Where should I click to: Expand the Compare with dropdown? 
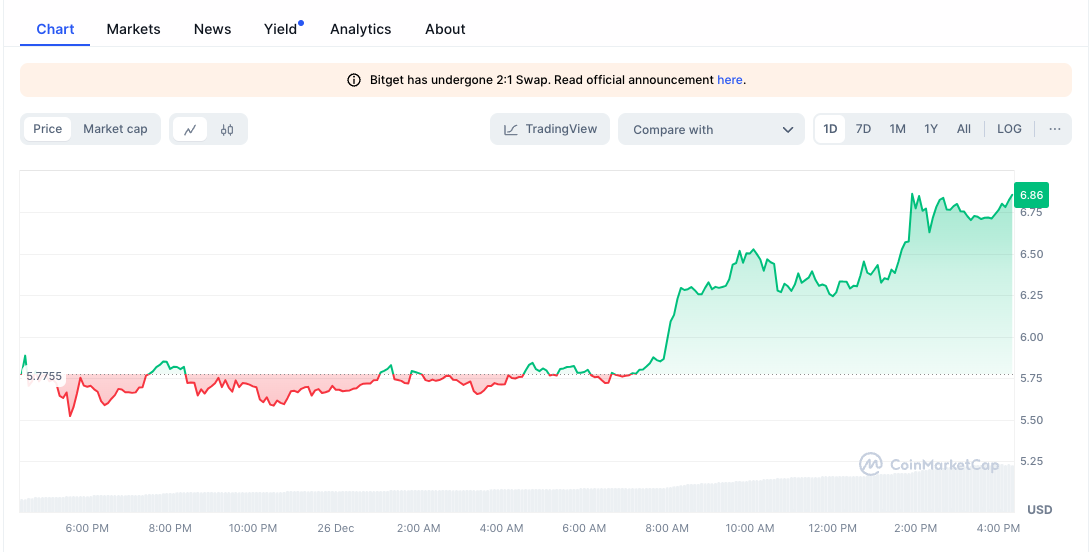click(711, 129)
